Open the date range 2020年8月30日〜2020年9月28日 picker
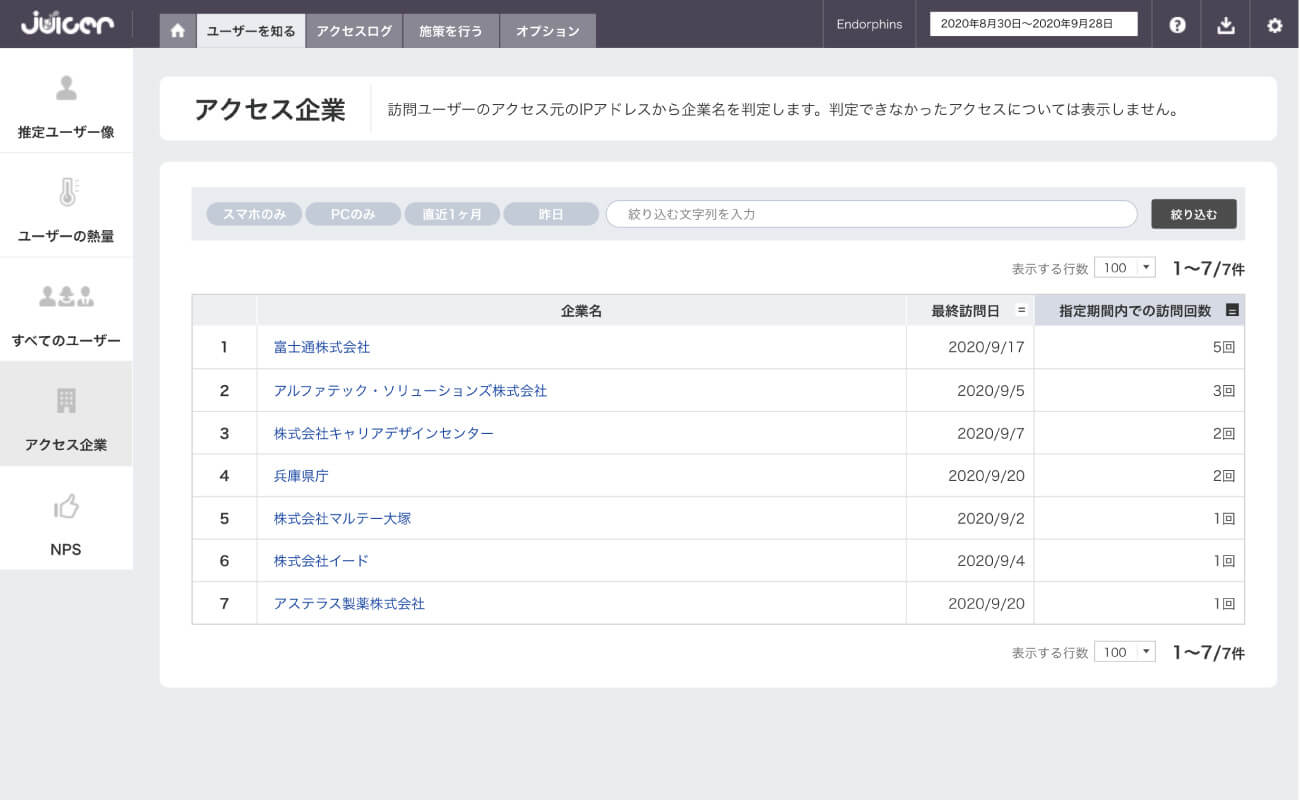1300x800 pixels. click(1034, 24)
